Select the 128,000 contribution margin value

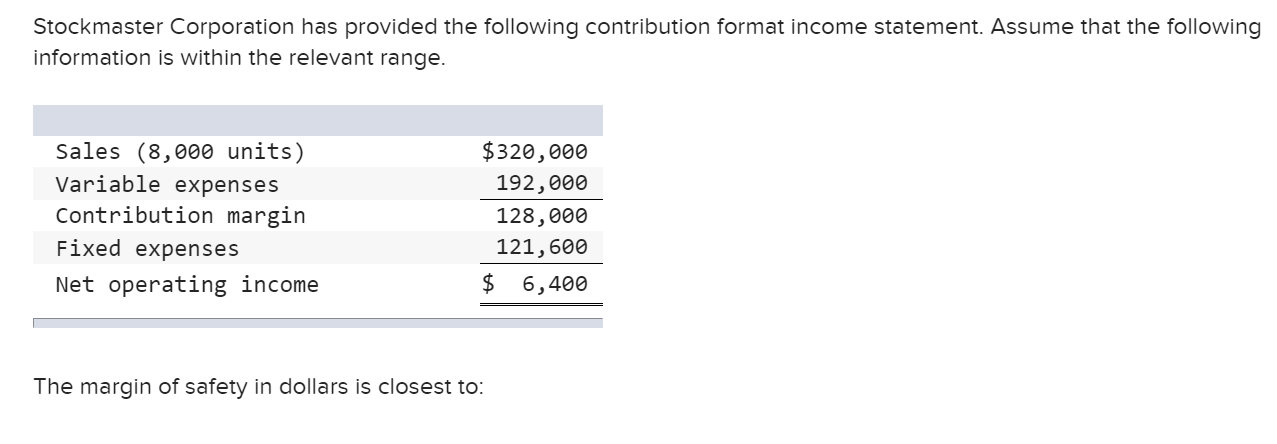(541, 216)
